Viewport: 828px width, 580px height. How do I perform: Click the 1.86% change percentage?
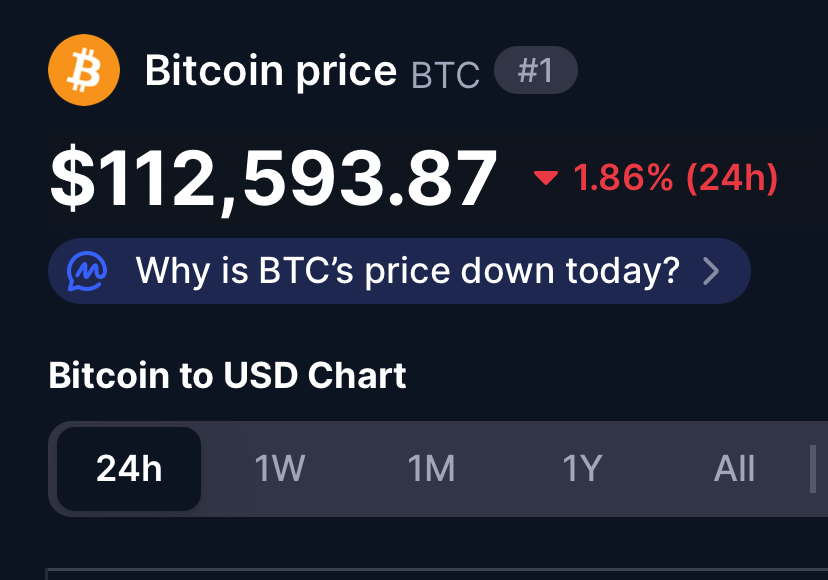623,178
